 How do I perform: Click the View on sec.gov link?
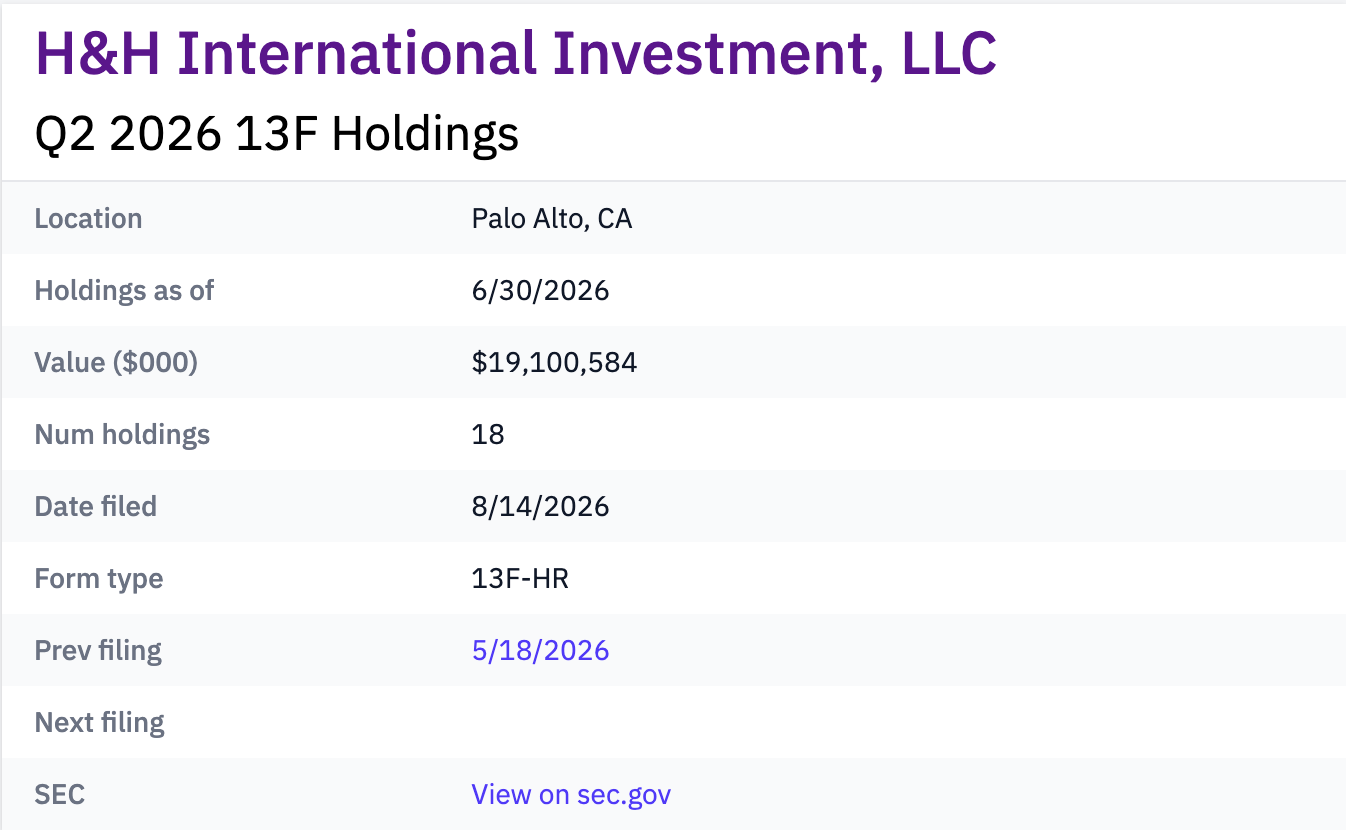coord(571,794)
